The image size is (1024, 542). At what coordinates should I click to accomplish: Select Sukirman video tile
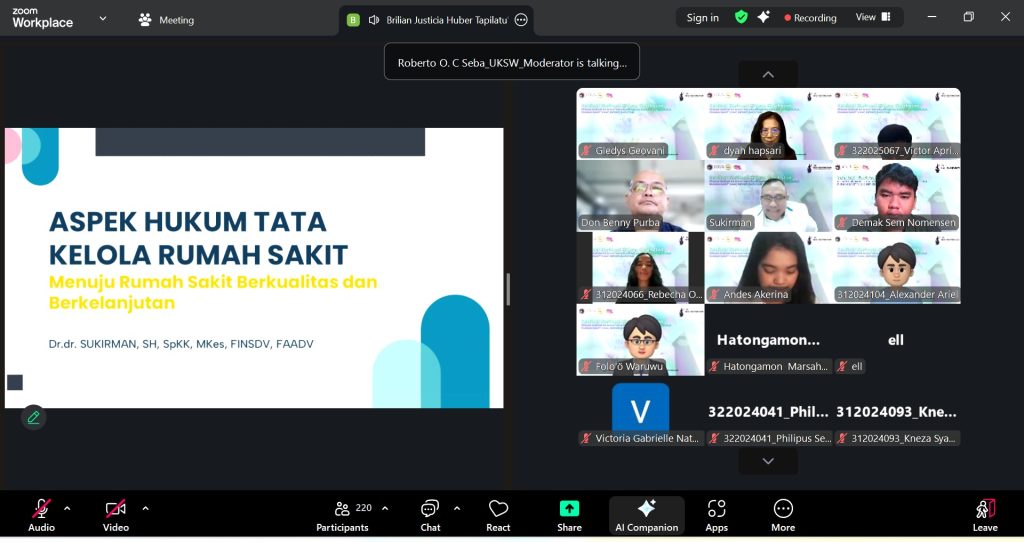tap(769, 196)
